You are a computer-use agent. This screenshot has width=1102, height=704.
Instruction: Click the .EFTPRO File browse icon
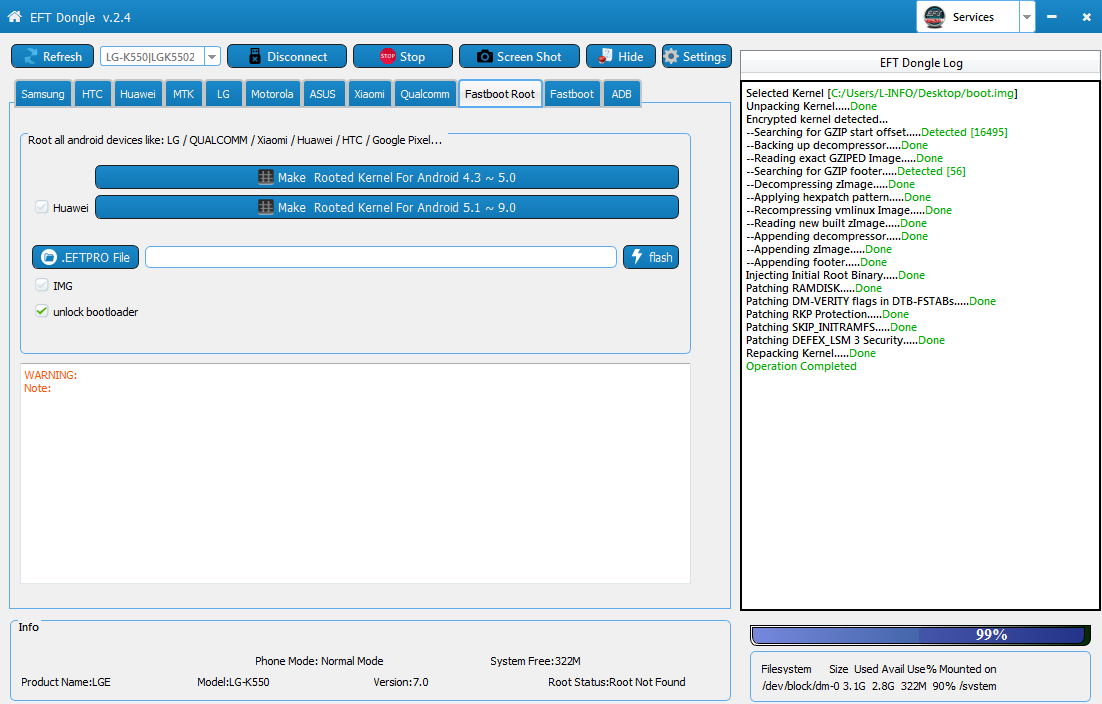click(48, 257)
